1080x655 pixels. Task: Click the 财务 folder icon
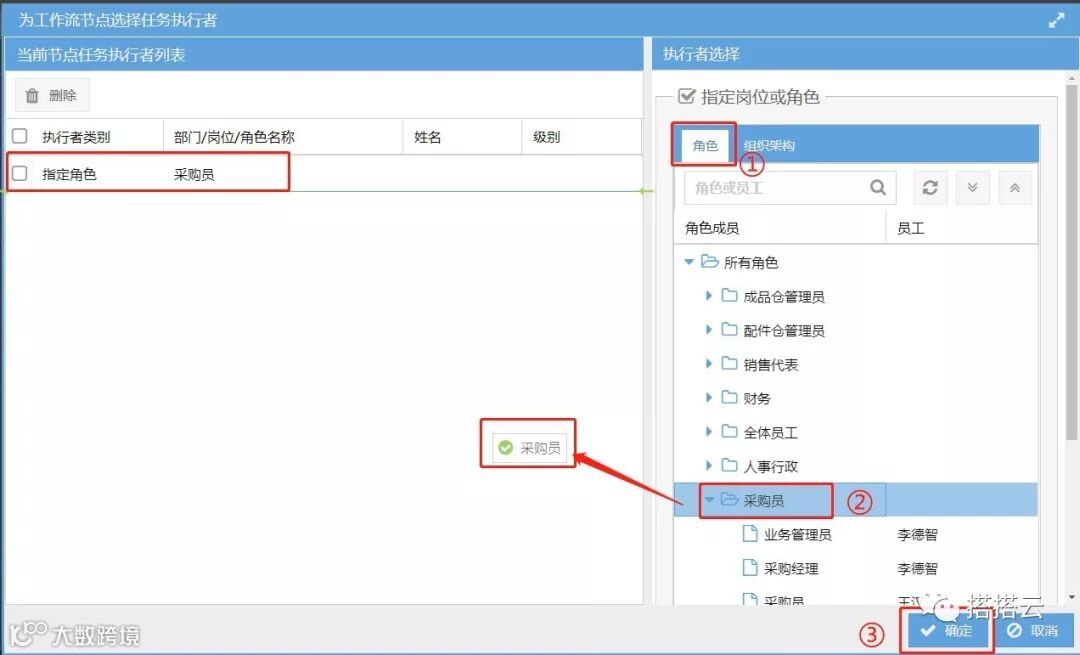pyautogui.click(x=729, y=397)
